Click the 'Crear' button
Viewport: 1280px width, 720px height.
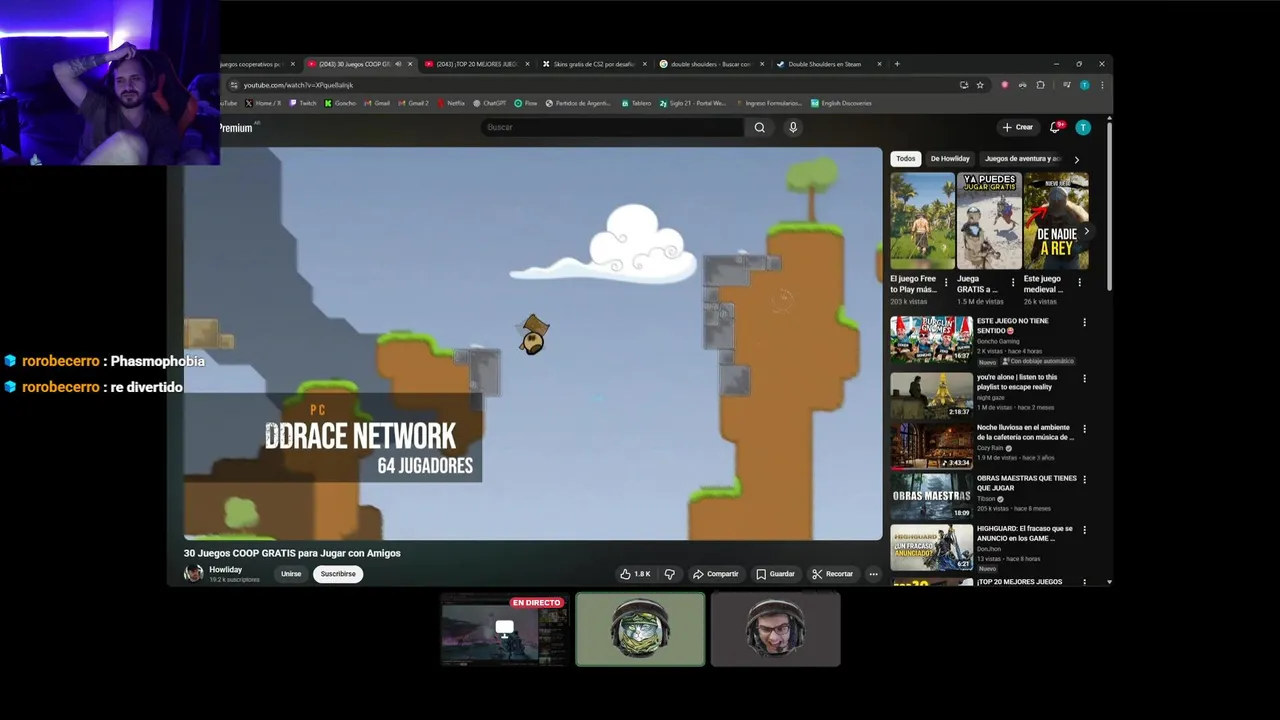[1018, 127]
